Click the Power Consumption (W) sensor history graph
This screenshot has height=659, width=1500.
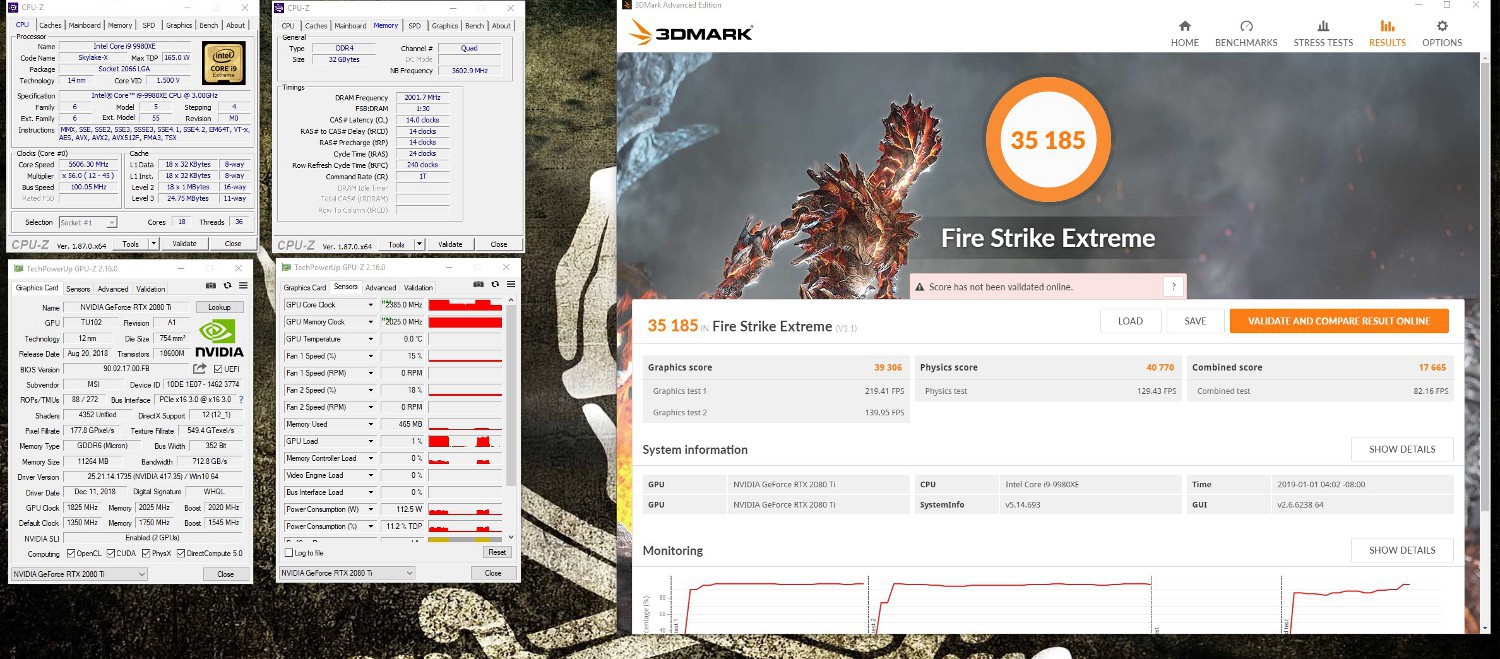point(465,509)
